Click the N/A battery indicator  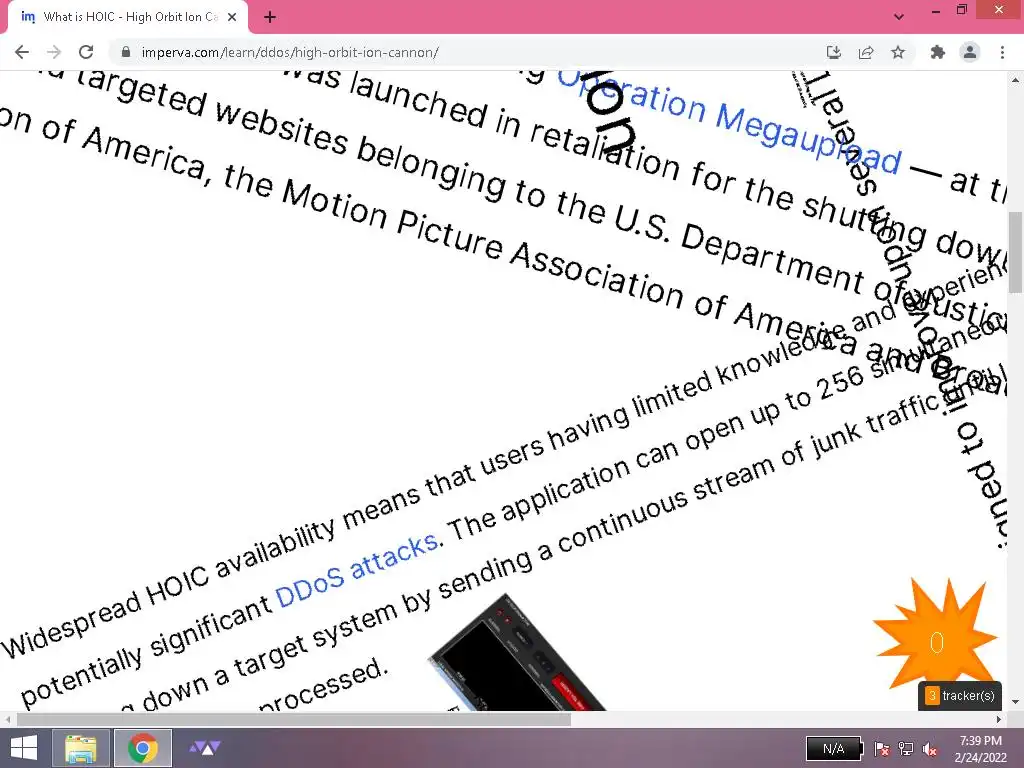(x=834, y=748)
